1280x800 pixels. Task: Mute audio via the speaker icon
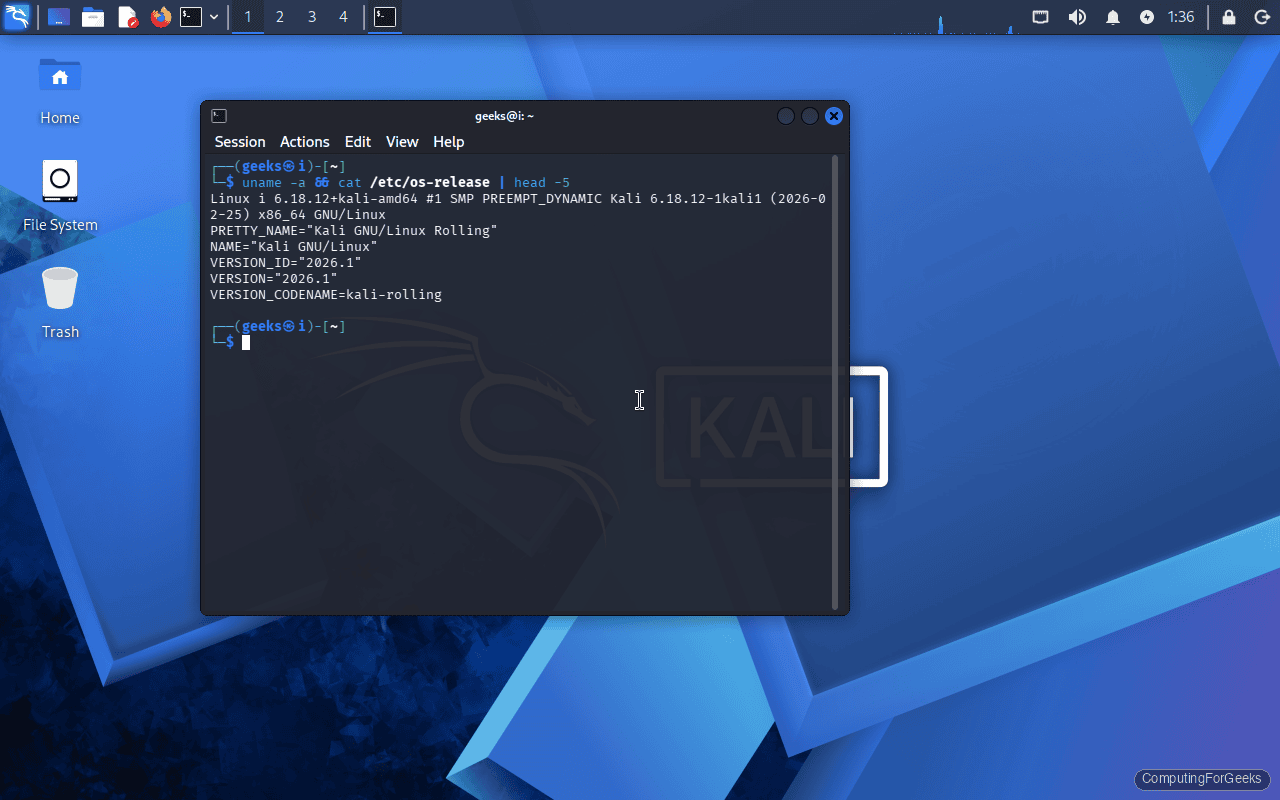(x=1077, y=17)
